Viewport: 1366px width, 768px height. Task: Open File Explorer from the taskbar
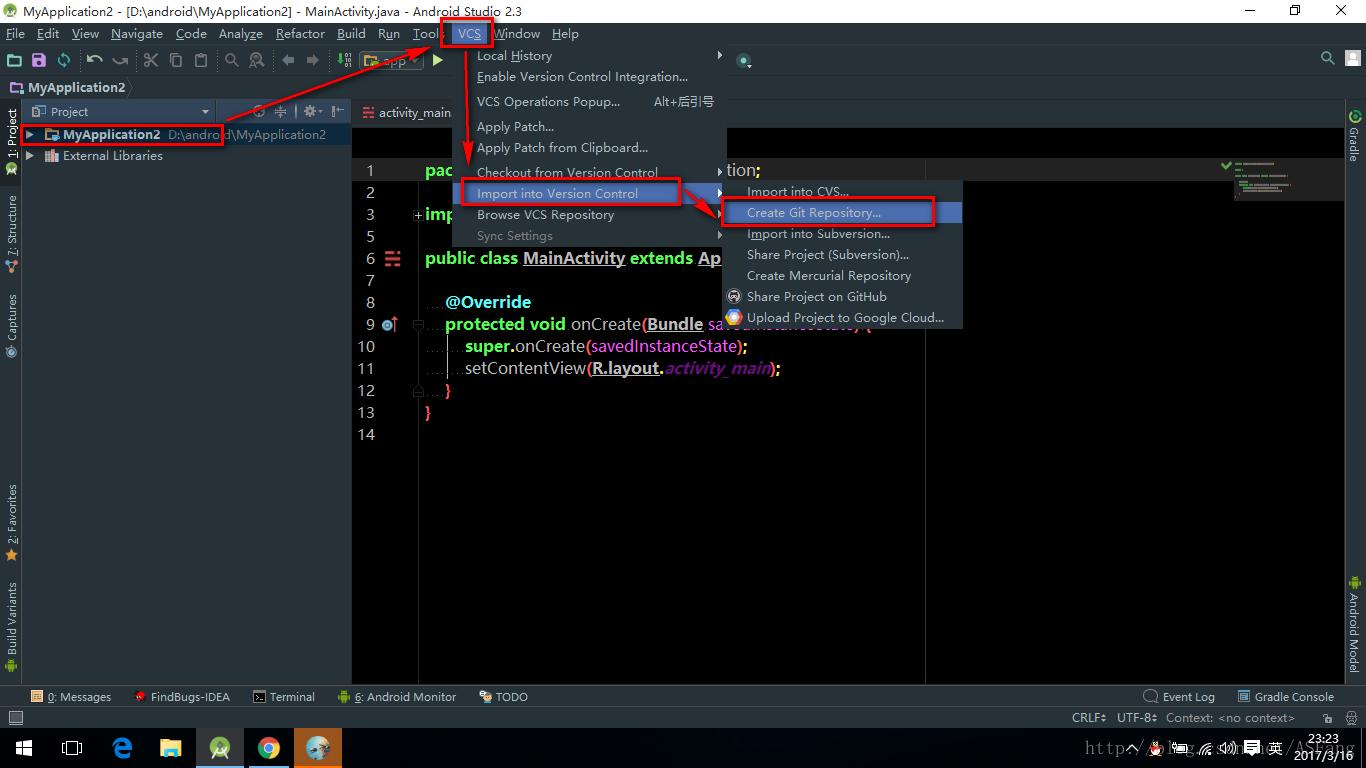(x=171, y=748)
